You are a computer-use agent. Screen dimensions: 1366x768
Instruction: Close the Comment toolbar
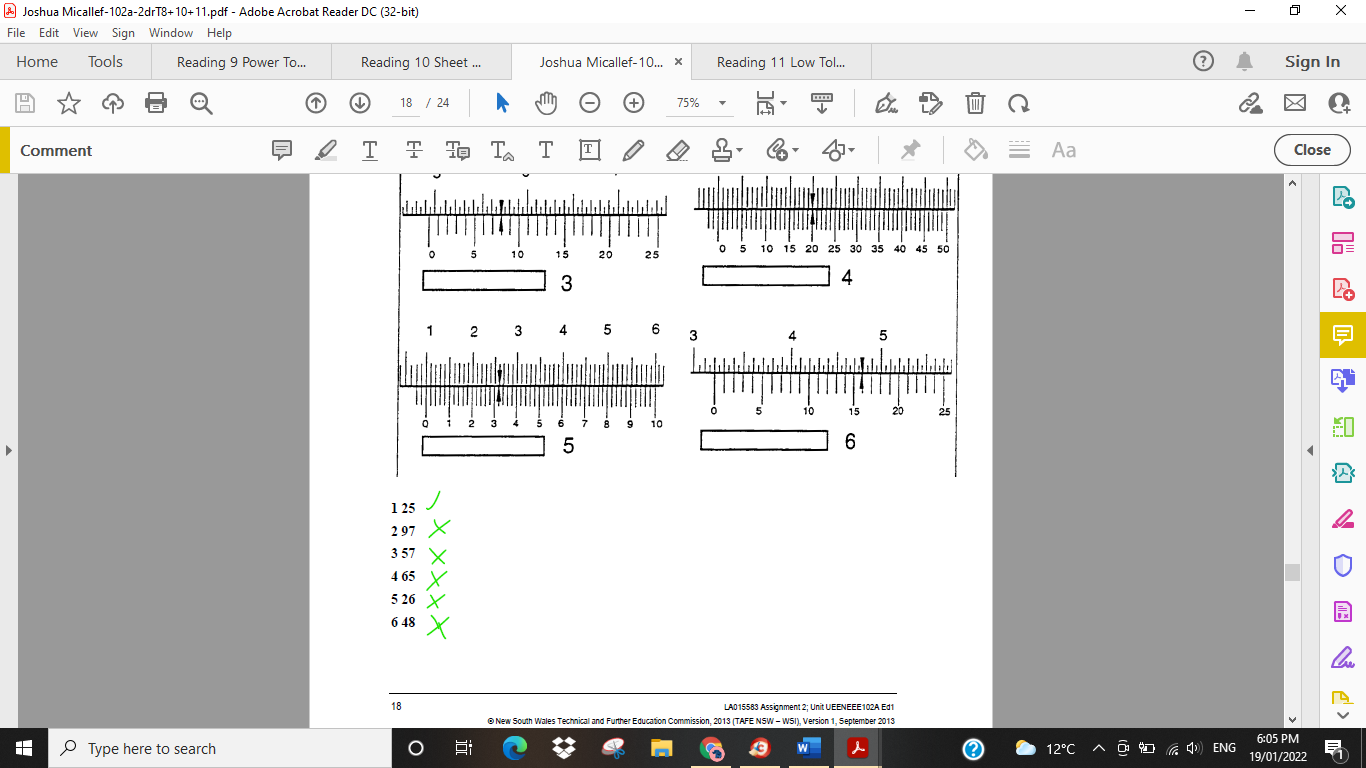tap(1311, 150)
